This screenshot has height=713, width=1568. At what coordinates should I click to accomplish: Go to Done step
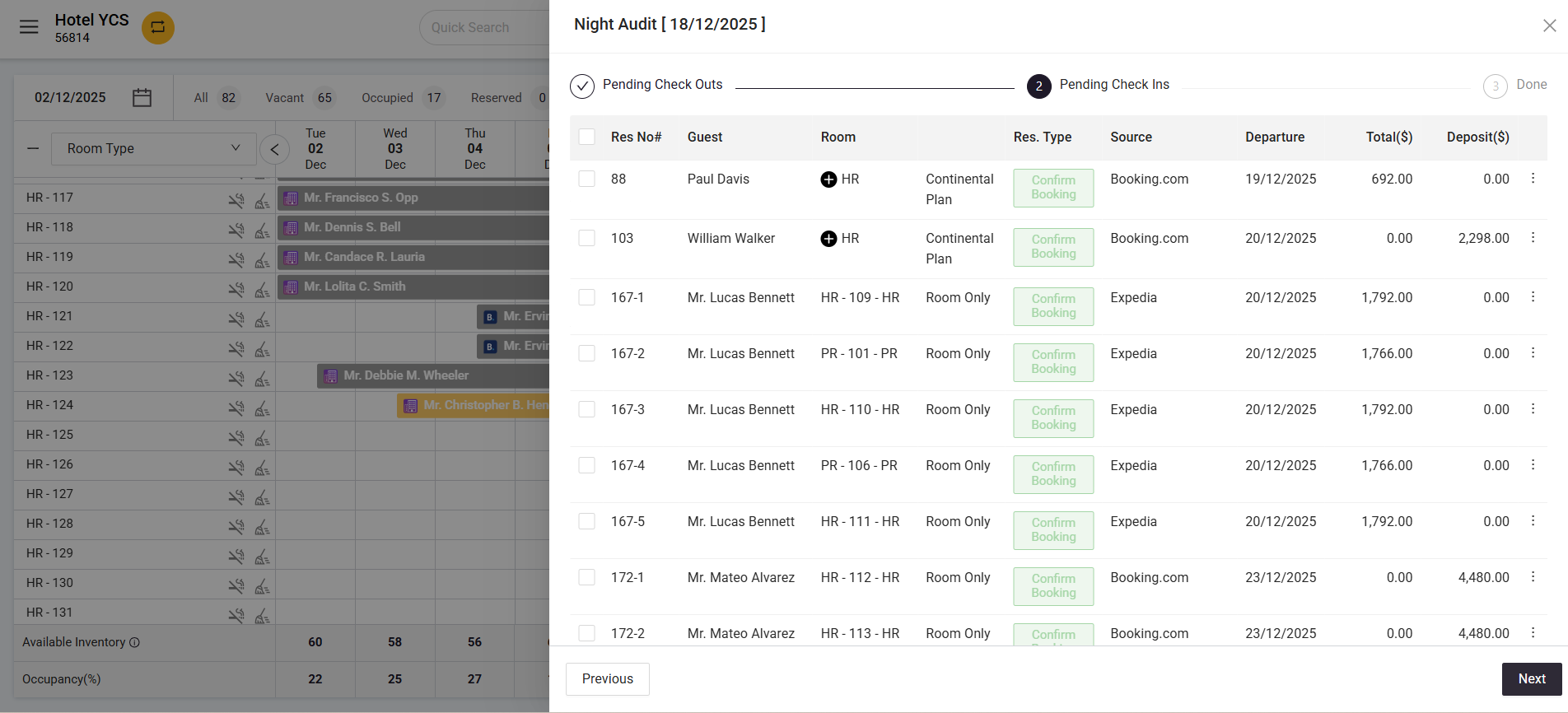coord(1514,86)
